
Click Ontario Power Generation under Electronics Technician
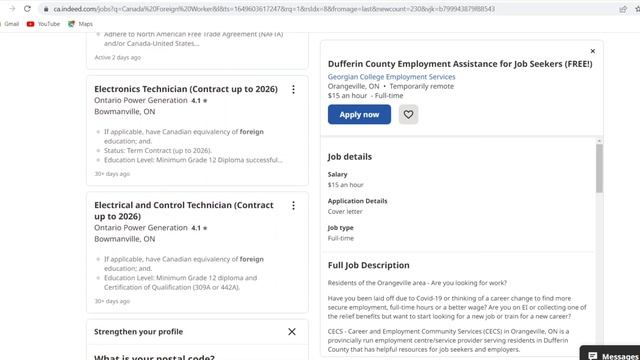(141, 100)
